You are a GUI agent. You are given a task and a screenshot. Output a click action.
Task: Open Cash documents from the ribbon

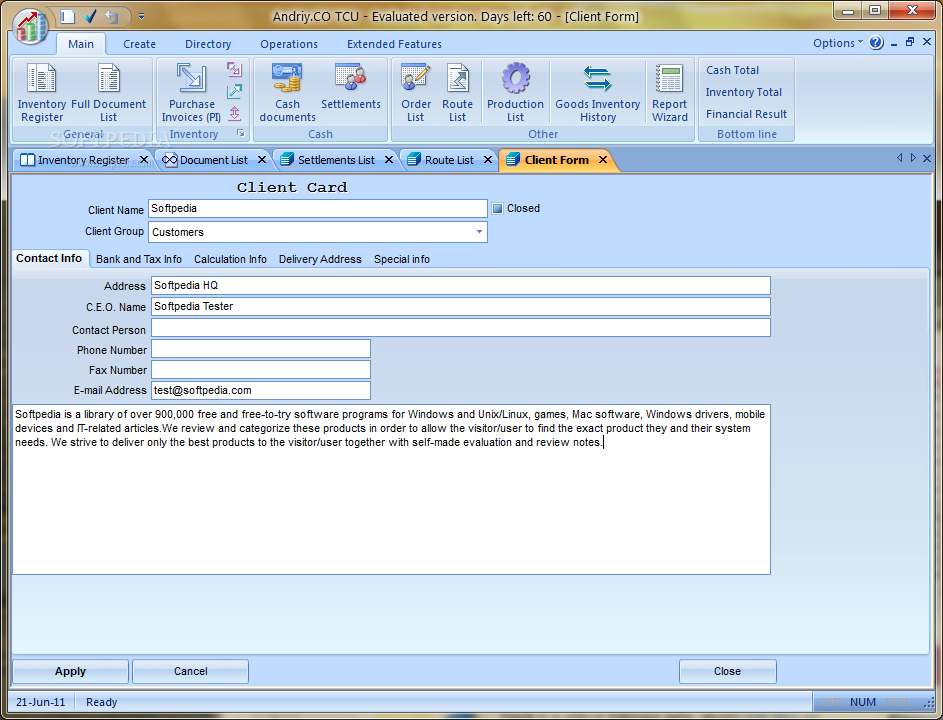(x=287, y=93)
